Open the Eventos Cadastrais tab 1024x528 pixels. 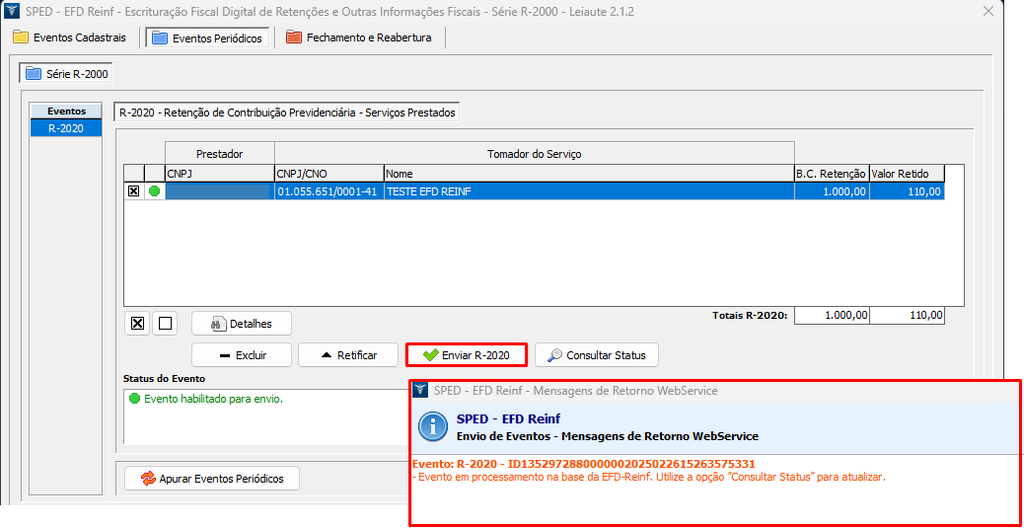[70, 38]
